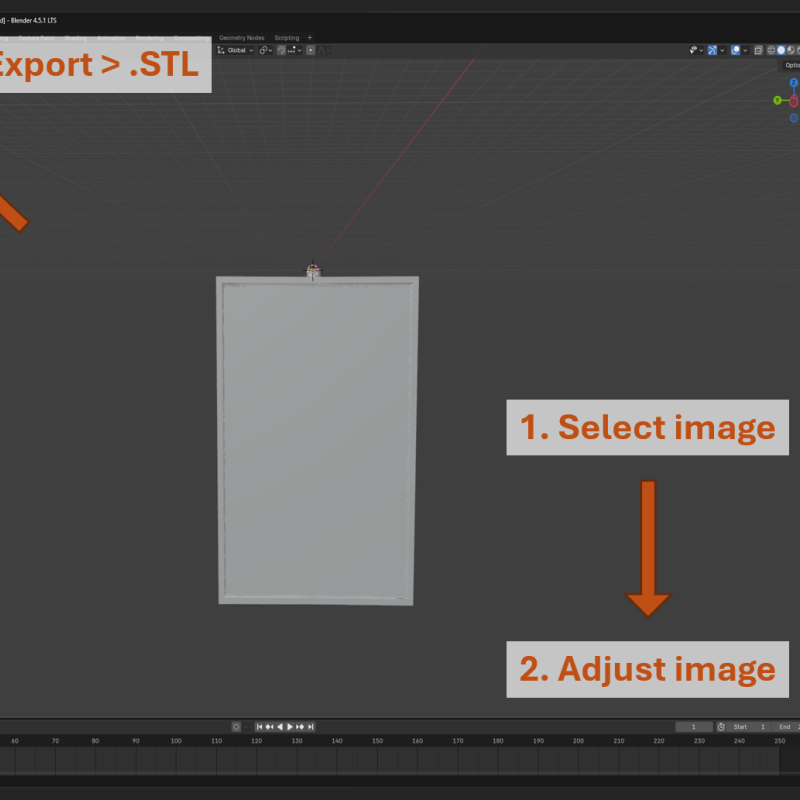
Task: Toggle X-ray view in viewport header
Action: click(759, 50)
